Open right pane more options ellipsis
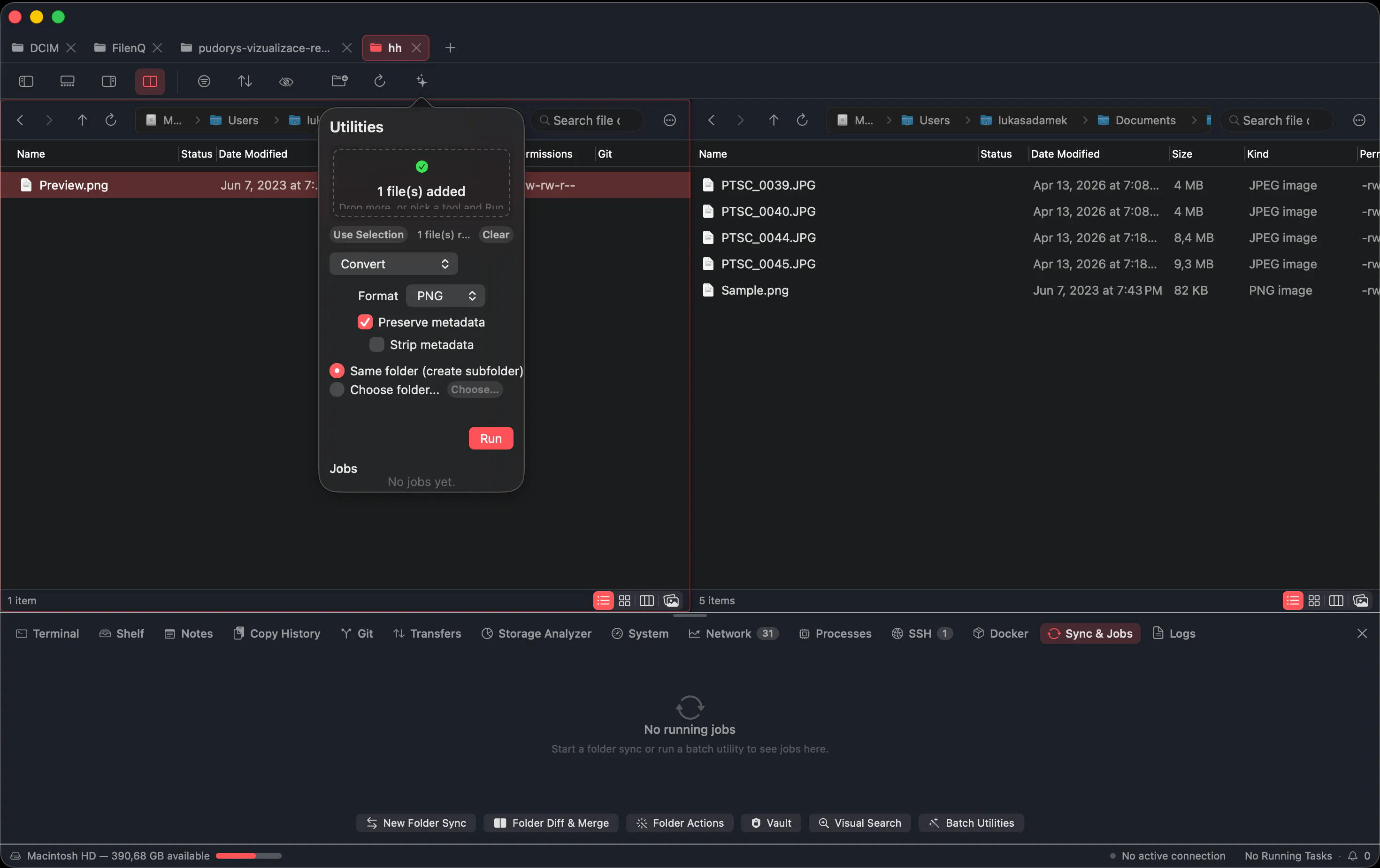The image size is (1380, 868). pos(1359,120)
